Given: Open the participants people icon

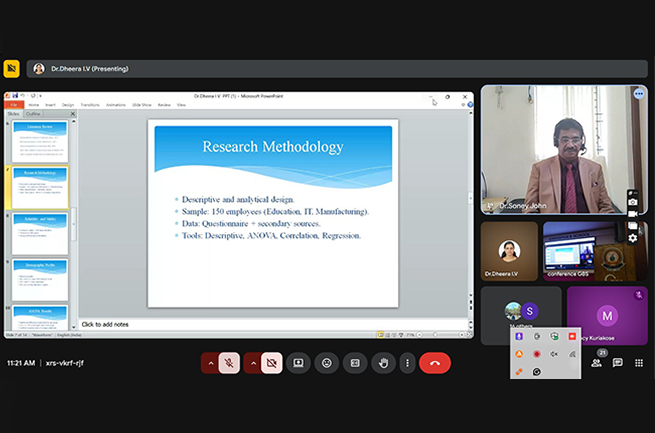Looking at the screenshot, I should click(596, 363).
